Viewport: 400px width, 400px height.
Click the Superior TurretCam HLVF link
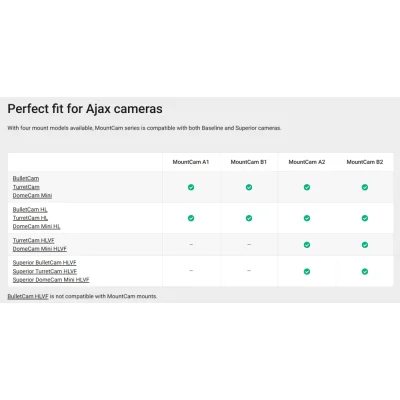pos(45,271)
